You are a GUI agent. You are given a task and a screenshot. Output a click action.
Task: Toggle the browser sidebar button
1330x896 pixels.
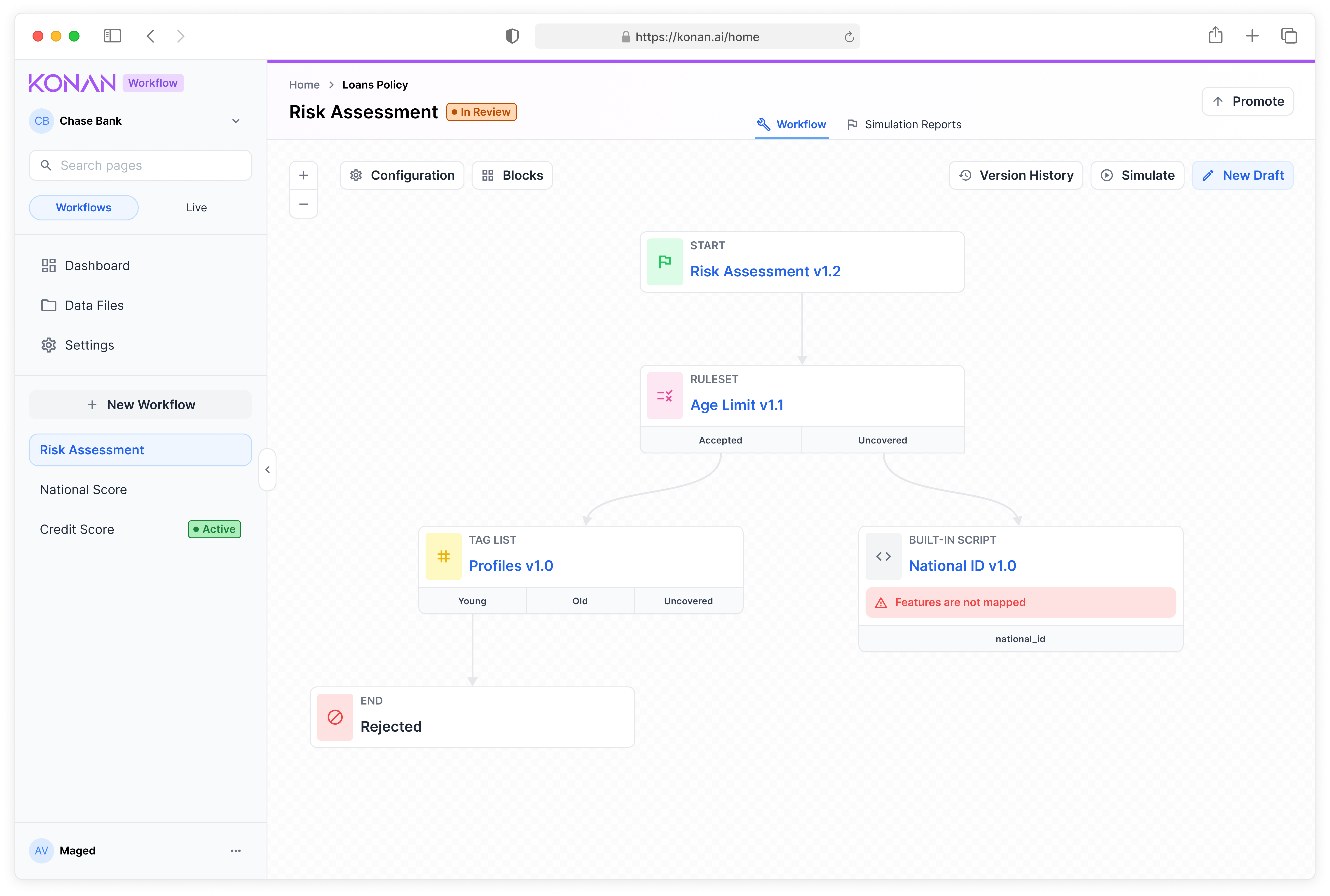112,35
